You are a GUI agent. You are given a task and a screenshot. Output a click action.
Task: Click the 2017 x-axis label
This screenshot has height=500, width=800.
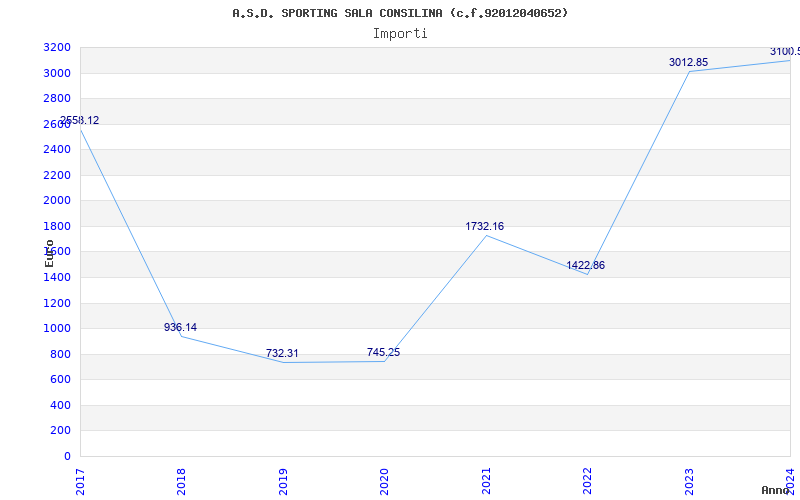tap(80, 482)
